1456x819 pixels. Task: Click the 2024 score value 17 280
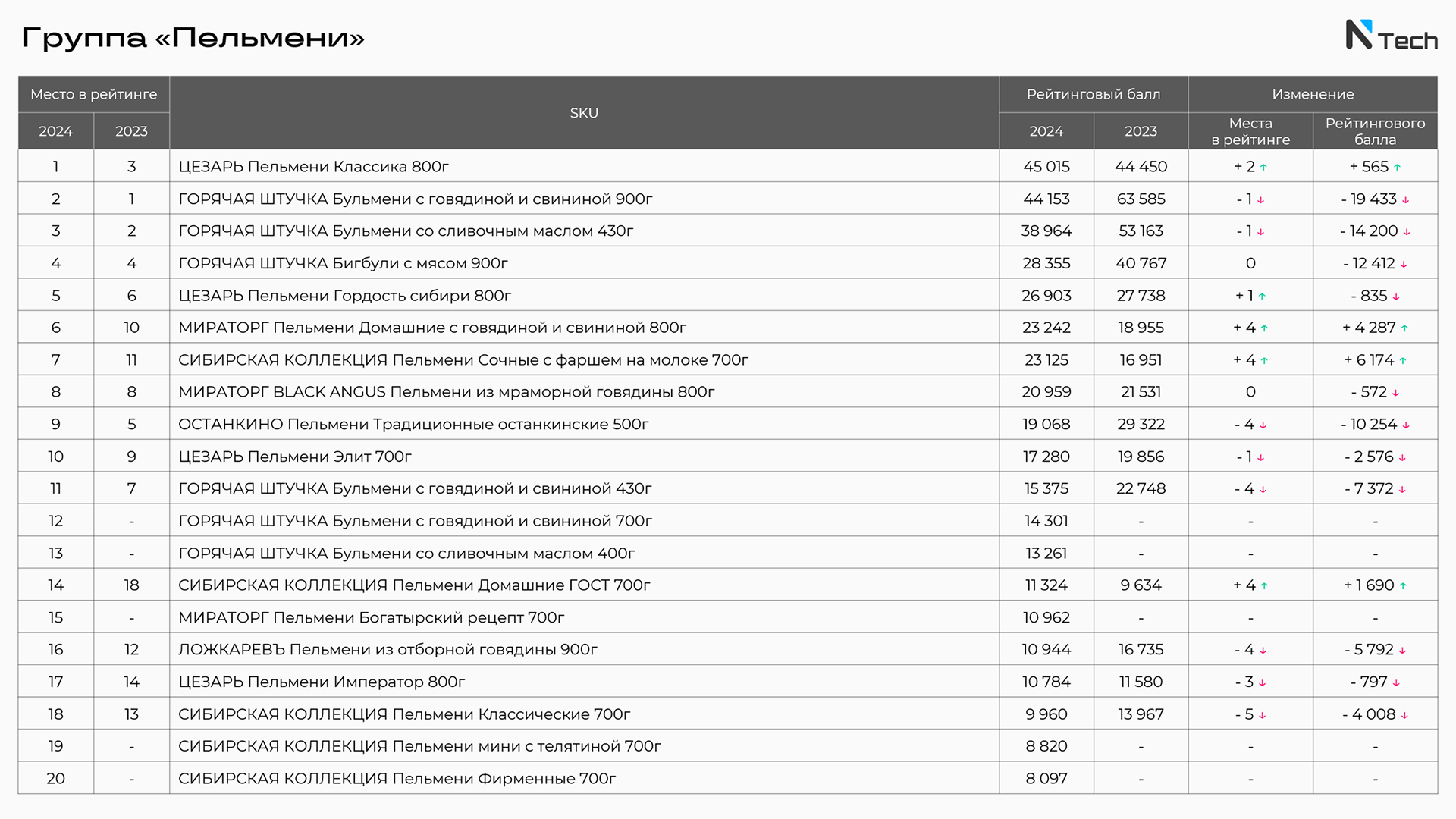[x=1046, y=457]
